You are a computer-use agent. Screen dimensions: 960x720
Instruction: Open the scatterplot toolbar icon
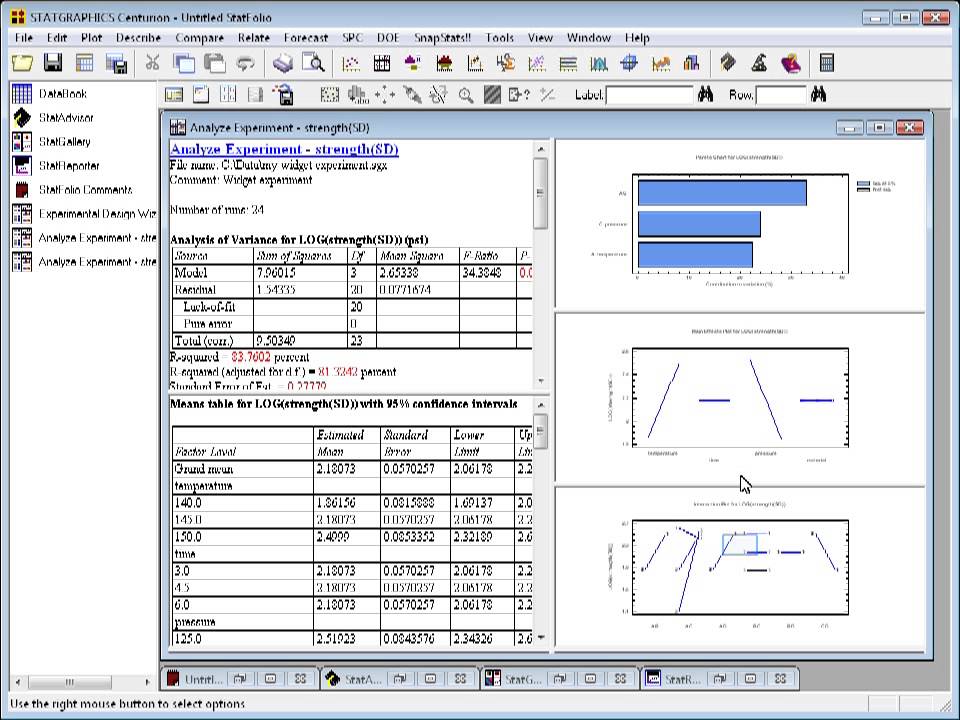350,63
